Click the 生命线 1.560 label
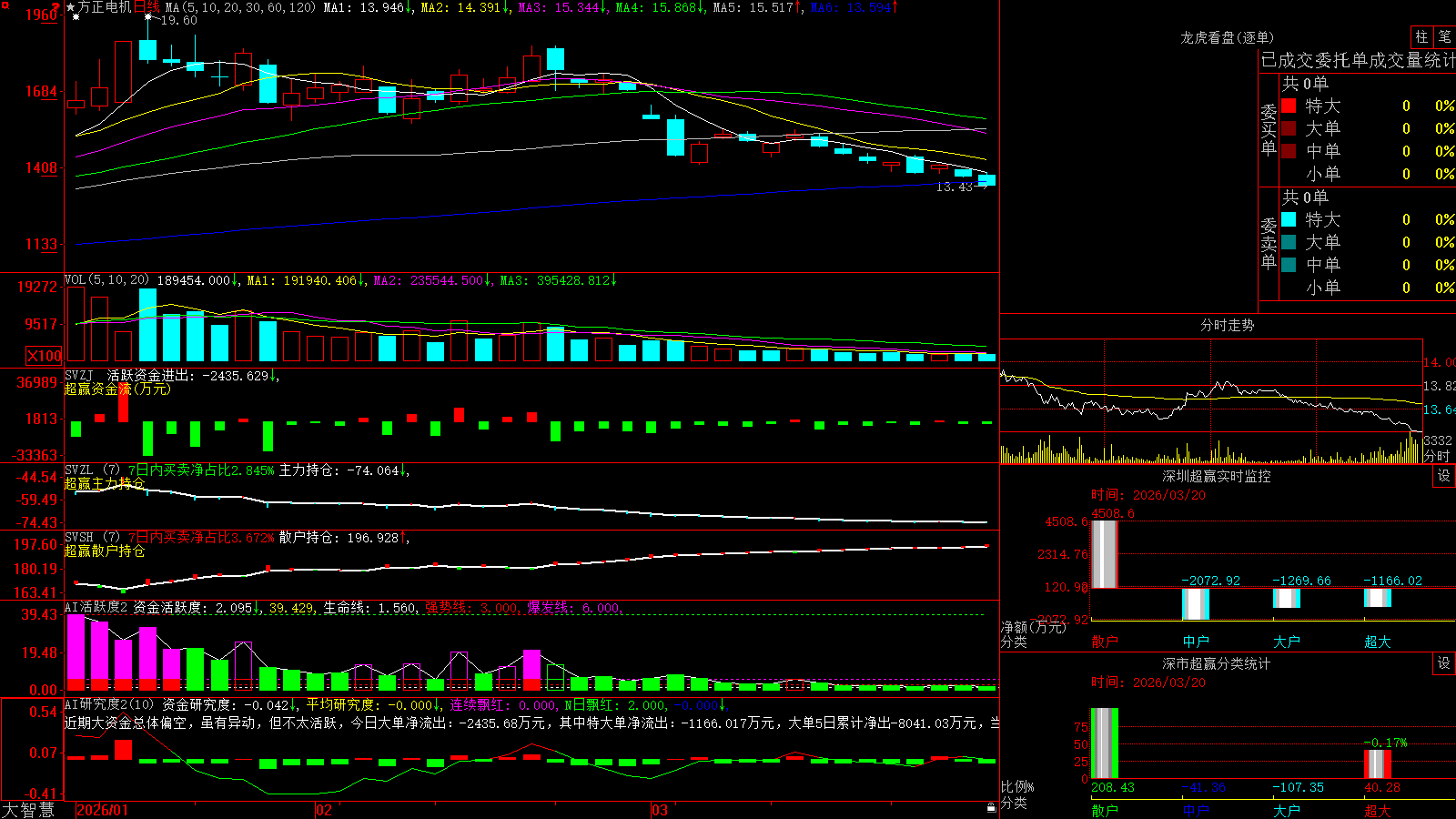This screenshot has height=819, width=1456. tap(369, 608)
